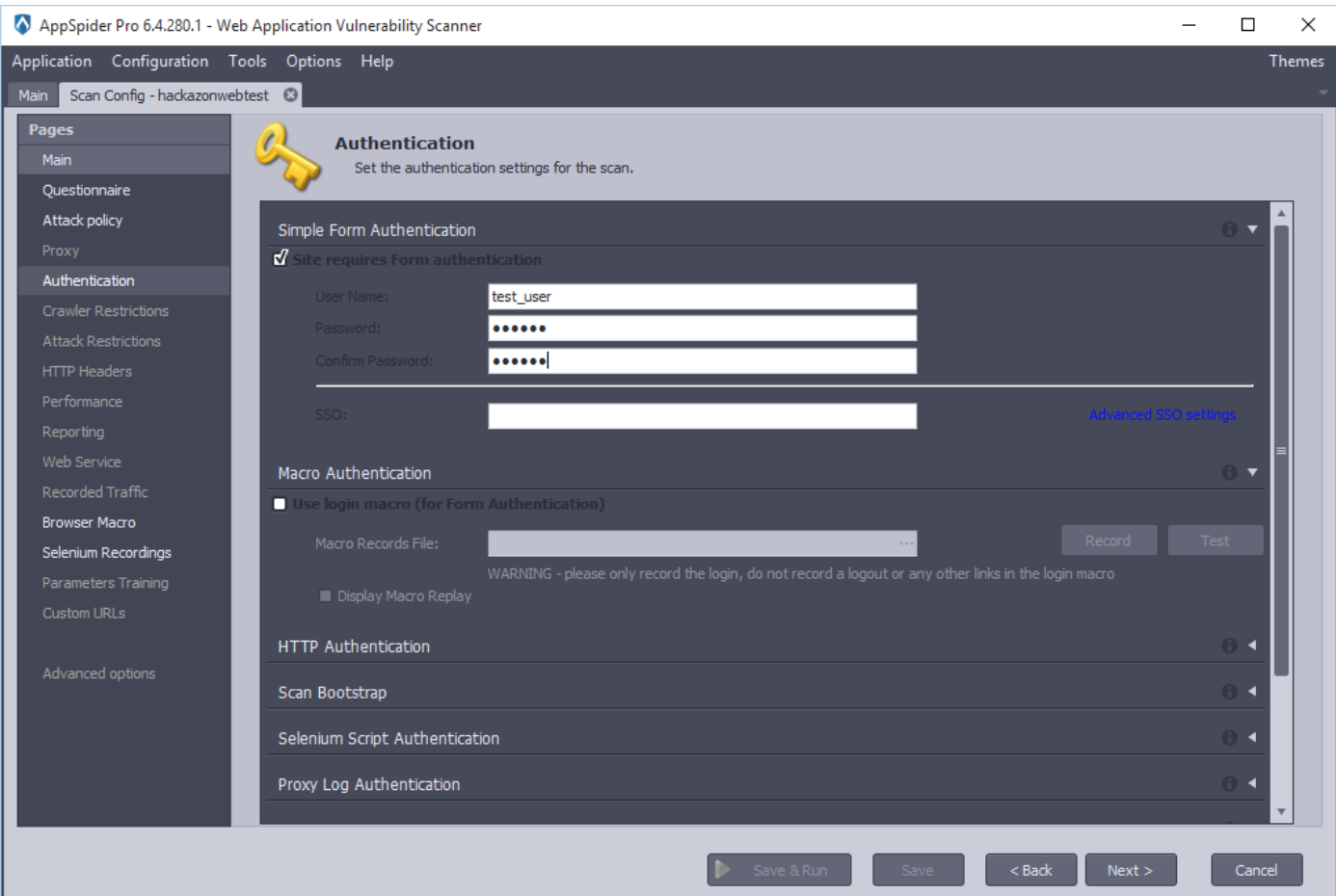The image size is (1336, 896).
Task: Click the Save & Run button
Action: point(779,870)
